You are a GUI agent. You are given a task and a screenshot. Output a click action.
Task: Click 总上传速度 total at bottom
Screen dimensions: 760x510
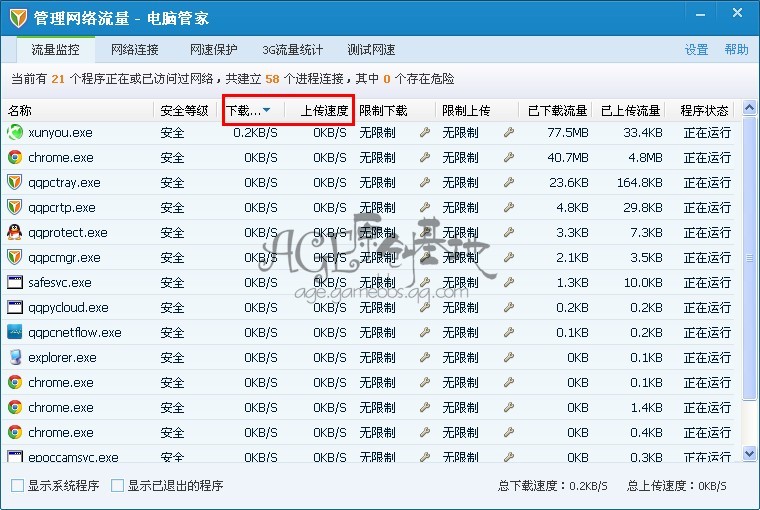[x=676, y=485]
